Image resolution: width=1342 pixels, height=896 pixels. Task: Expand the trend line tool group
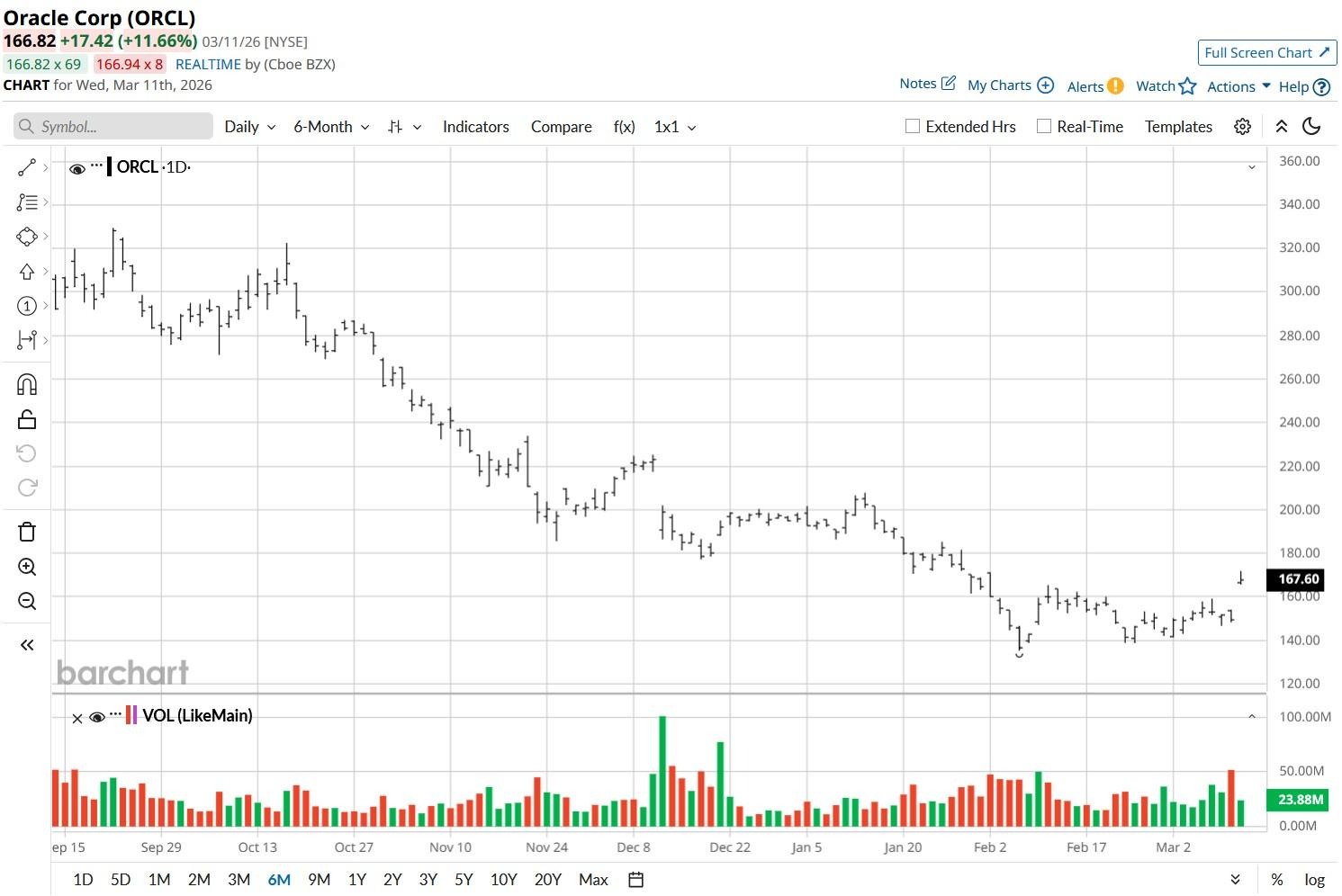tap(45, 167)
